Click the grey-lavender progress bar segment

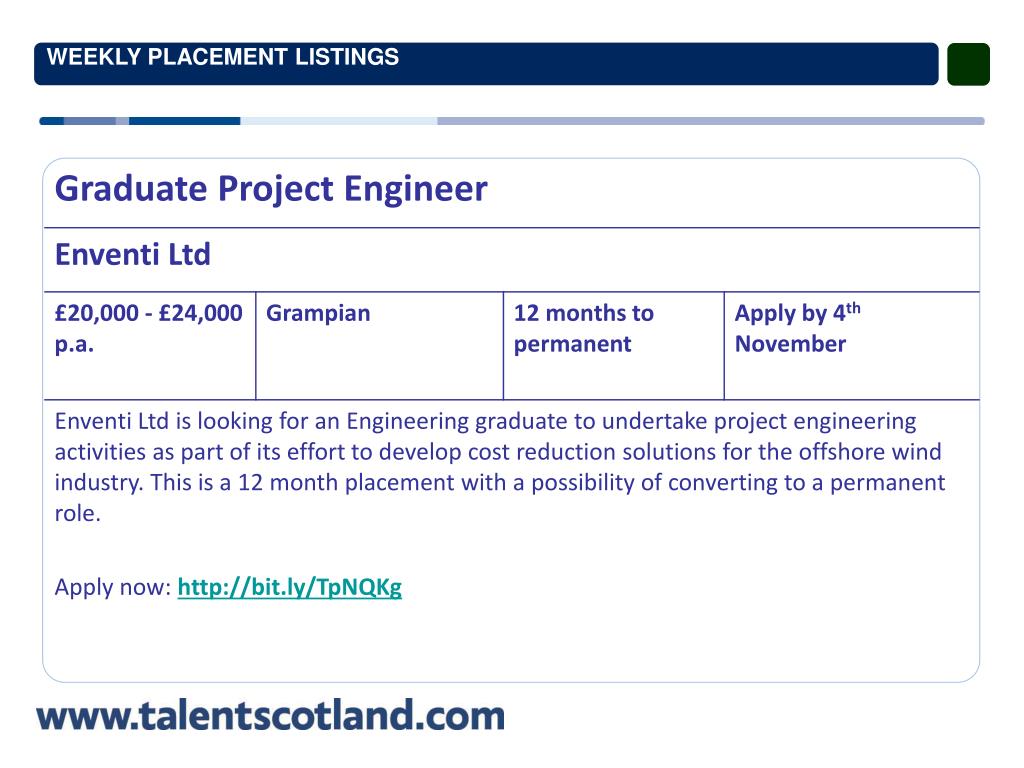tap(711, 121)
